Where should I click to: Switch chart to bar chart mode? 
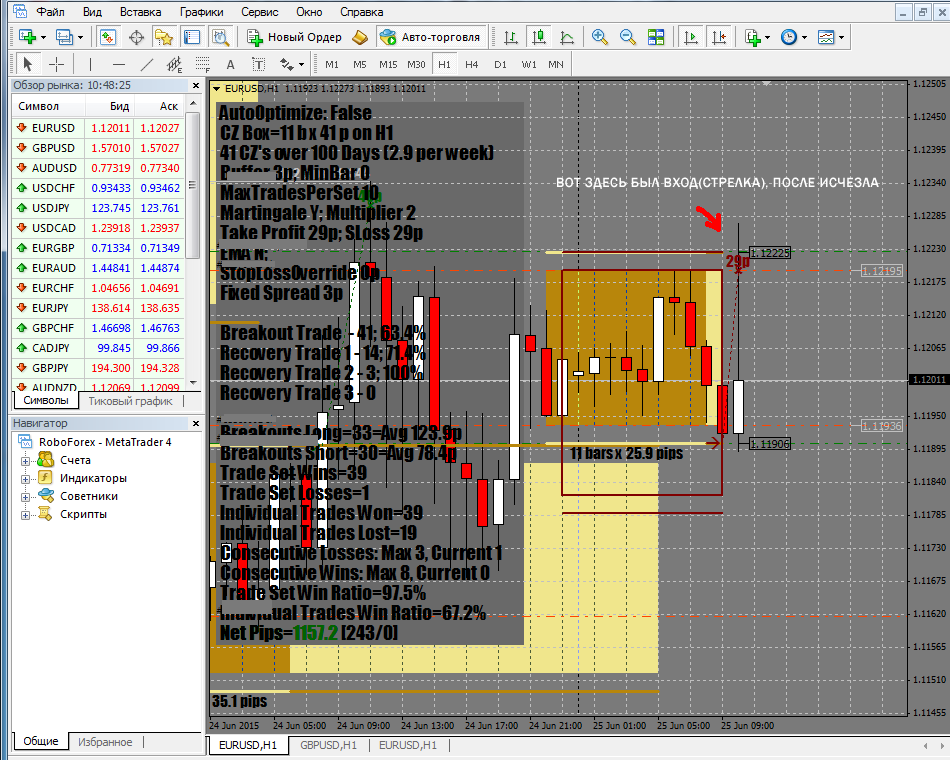(511, 37)
